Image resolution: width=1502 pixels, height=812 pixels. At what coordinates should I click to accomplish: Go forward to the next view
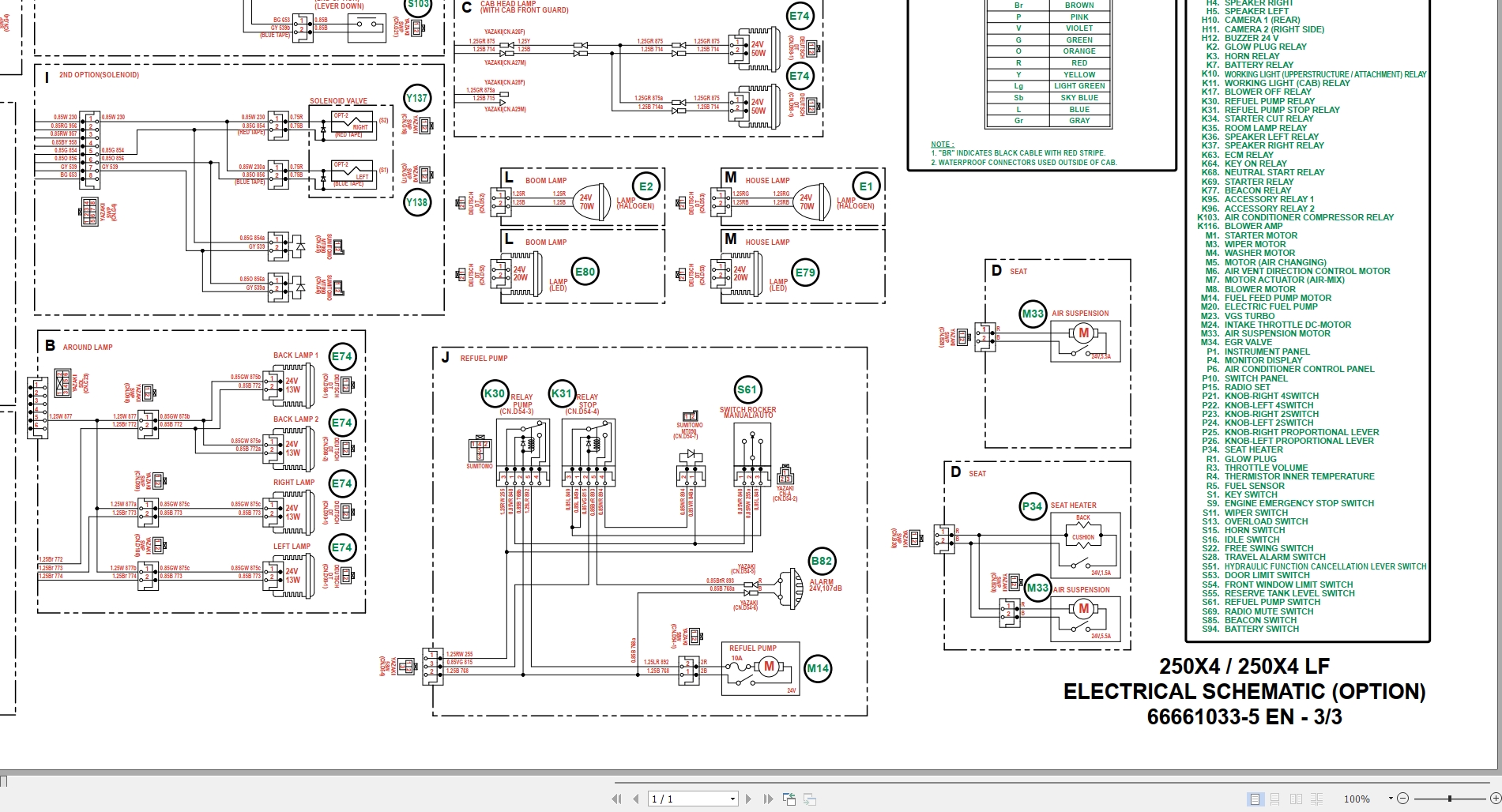(809, 799)
